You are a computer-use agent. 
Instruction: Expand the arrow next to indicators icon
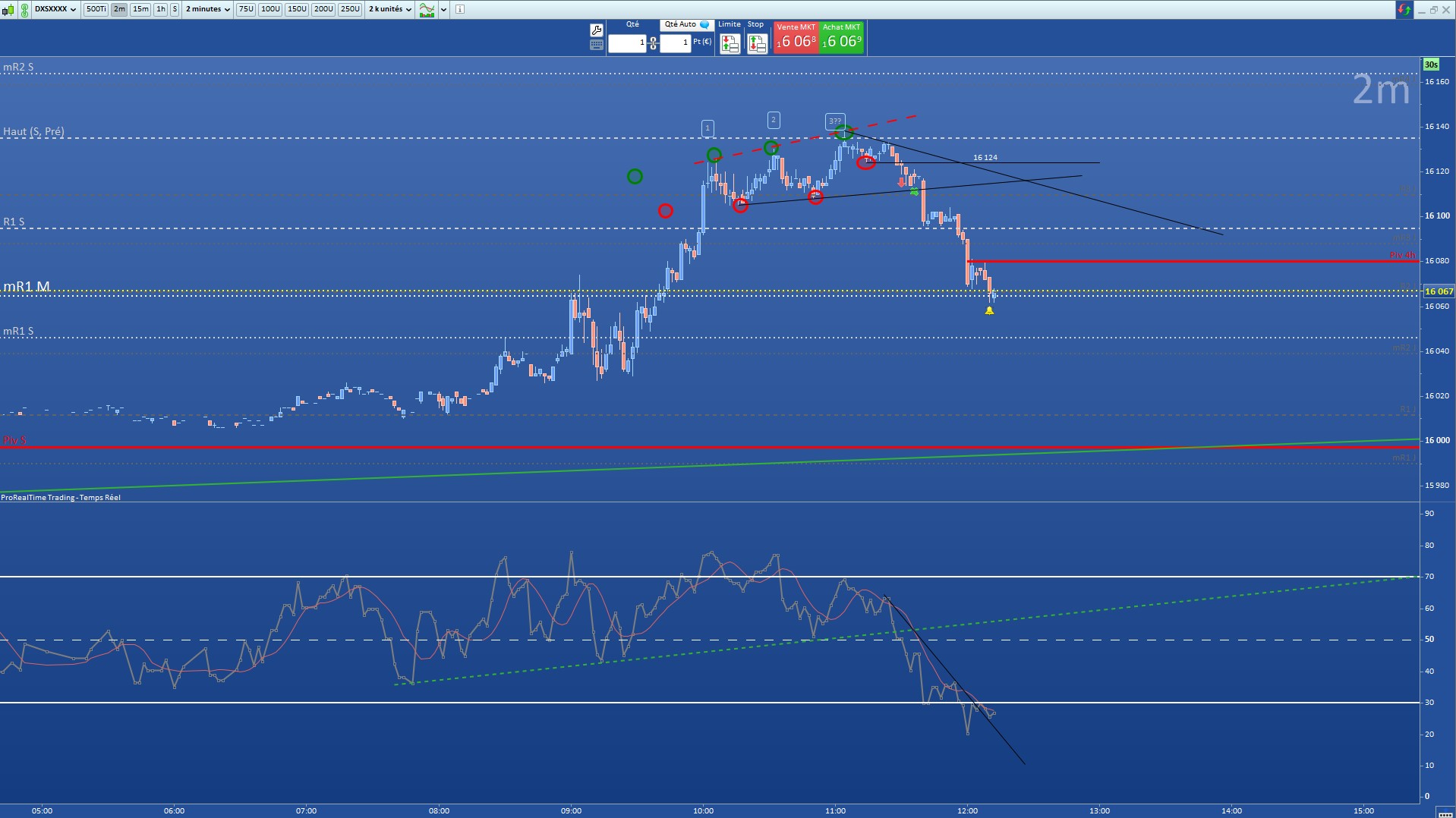coord(444,10)
